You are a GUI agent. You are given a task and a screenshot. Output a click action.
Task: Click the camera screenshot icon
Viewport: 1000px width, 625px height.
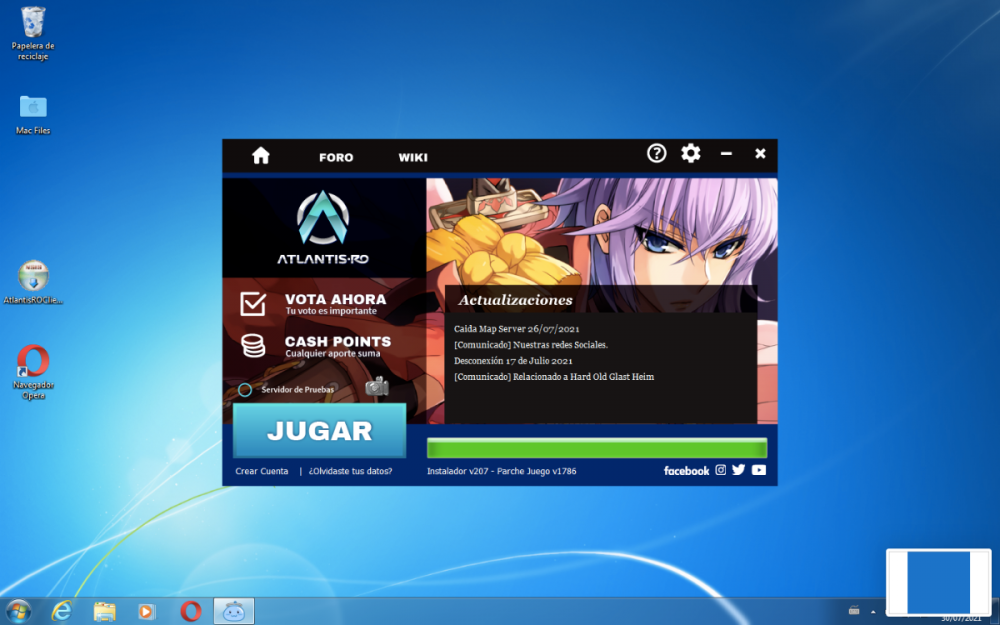377,385
